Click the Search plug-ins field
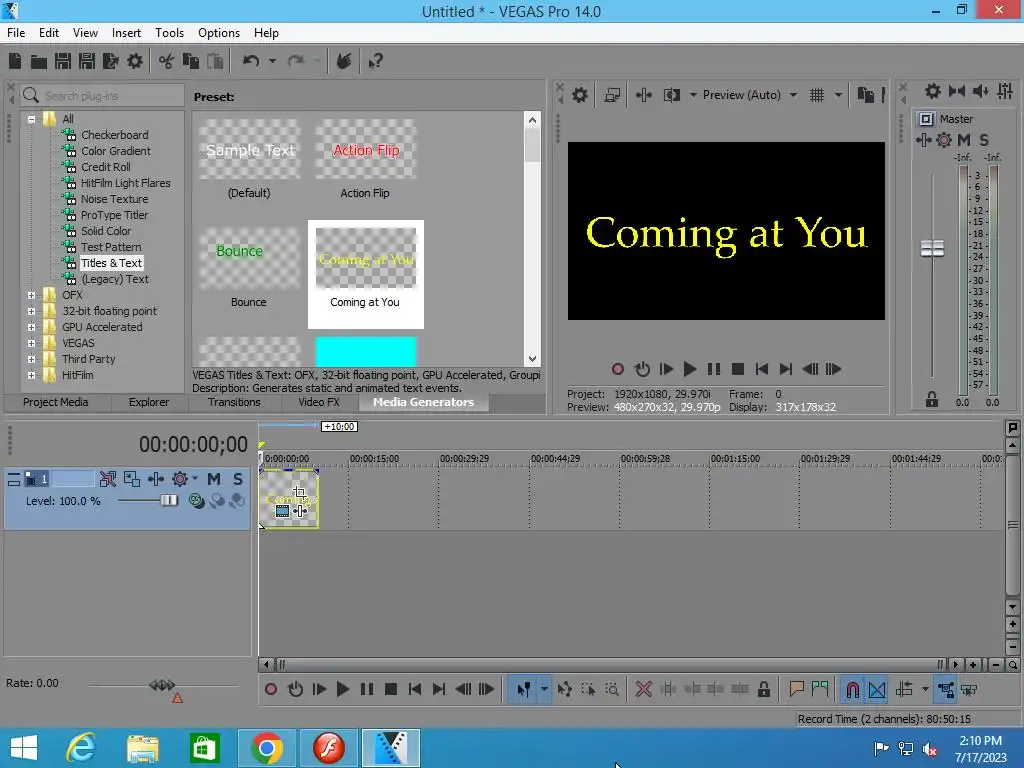The height and width of the screenshot is (768, 1024). coord(102,96)
